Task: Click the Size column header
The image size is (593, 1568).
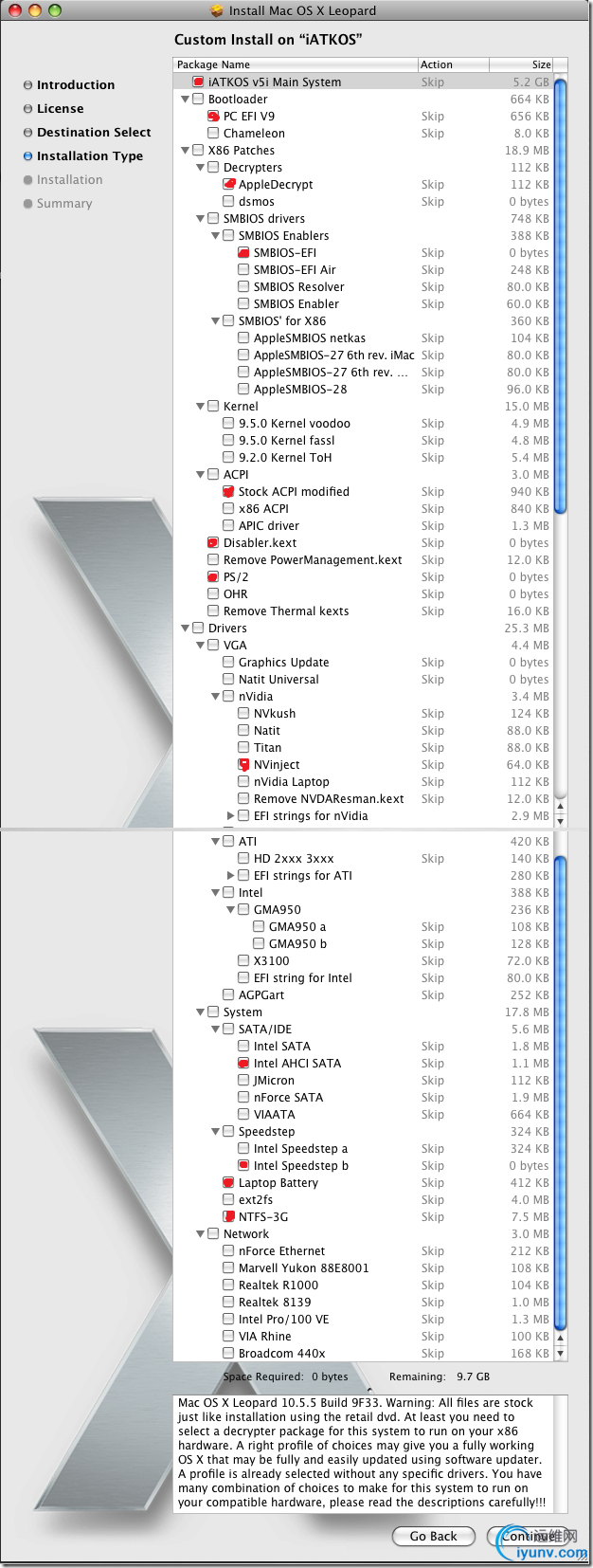Action: (x=521, y=64)
